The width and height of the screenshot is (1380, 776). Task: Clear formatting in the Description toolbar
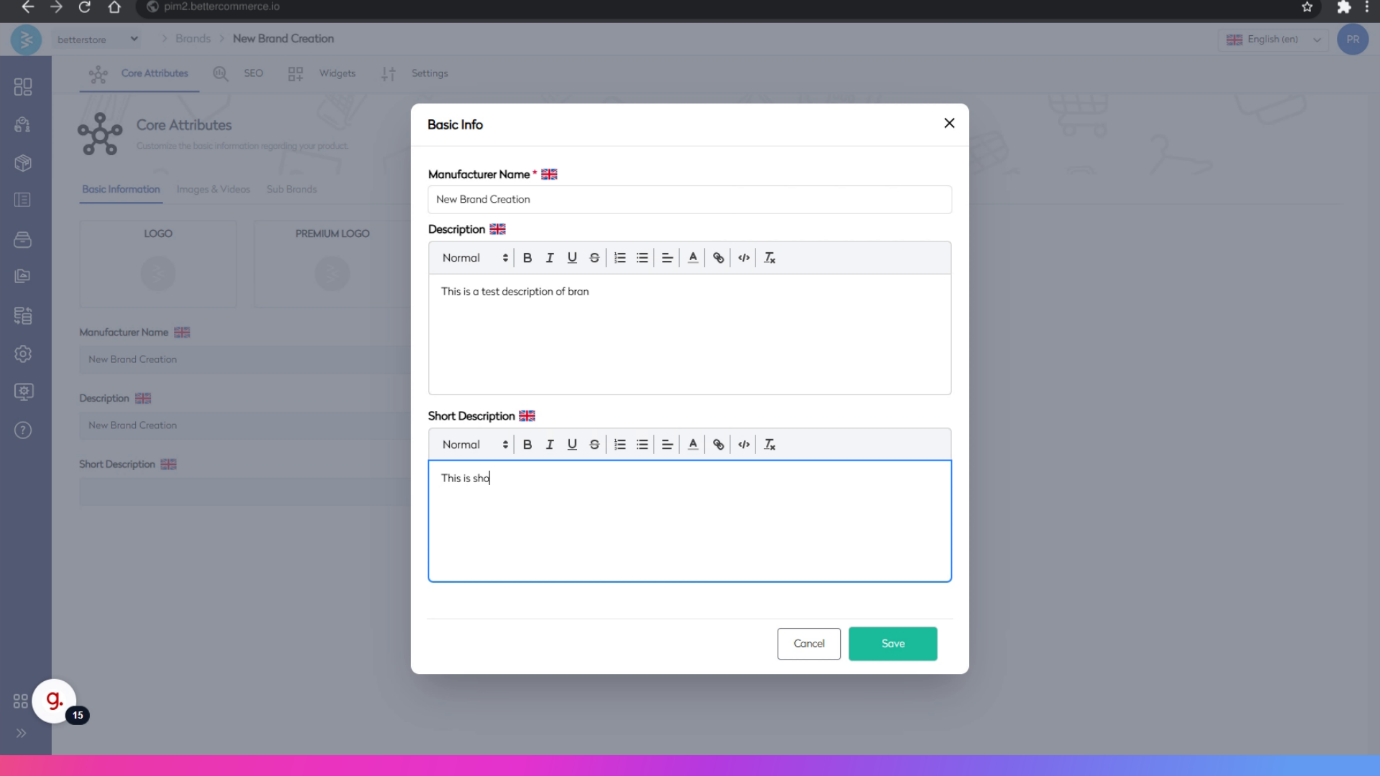coord(770,258)
